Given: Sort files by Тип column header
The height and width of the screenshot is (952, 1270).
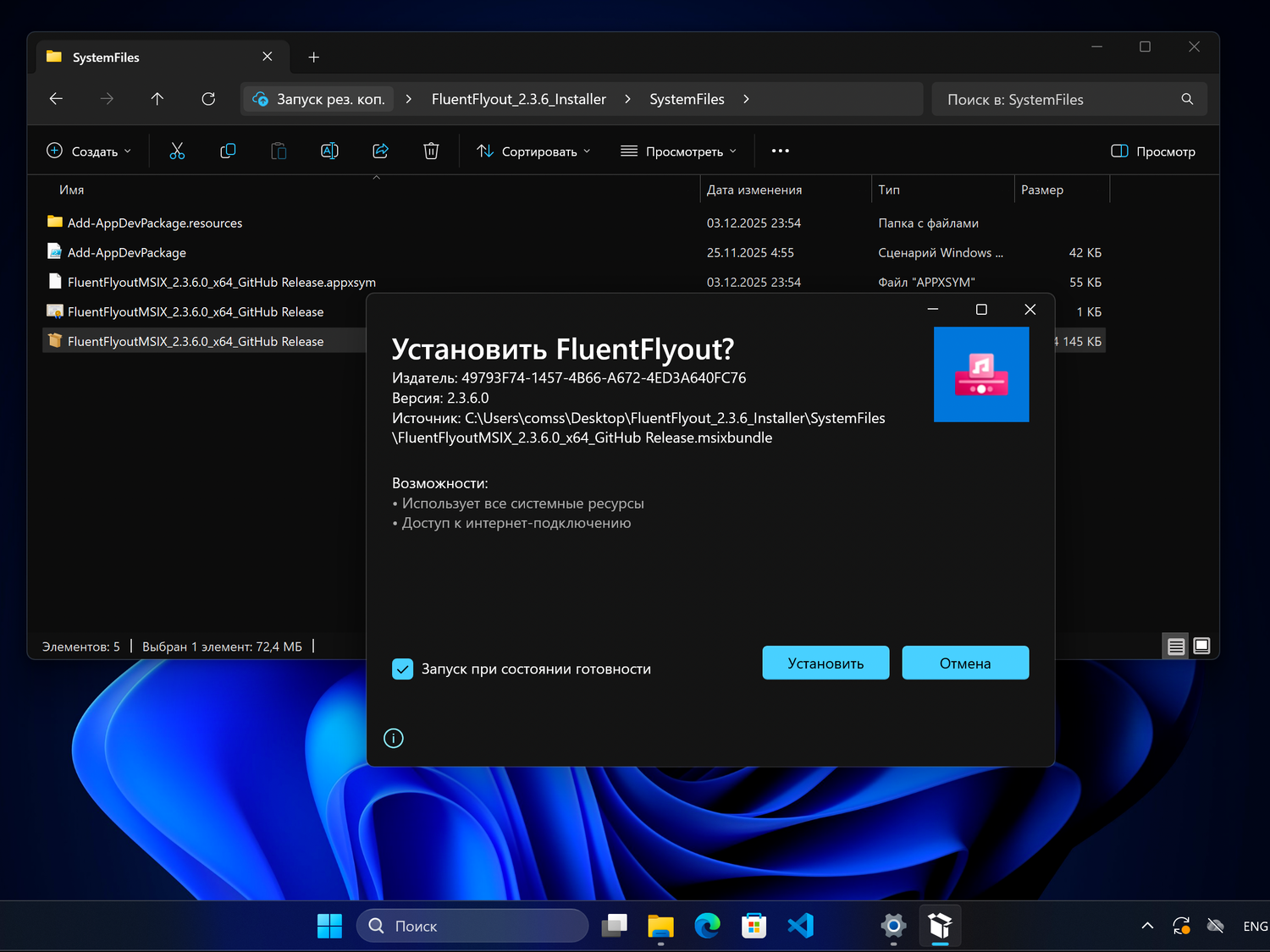Looking at the screenshot, I should coord(889,190).
